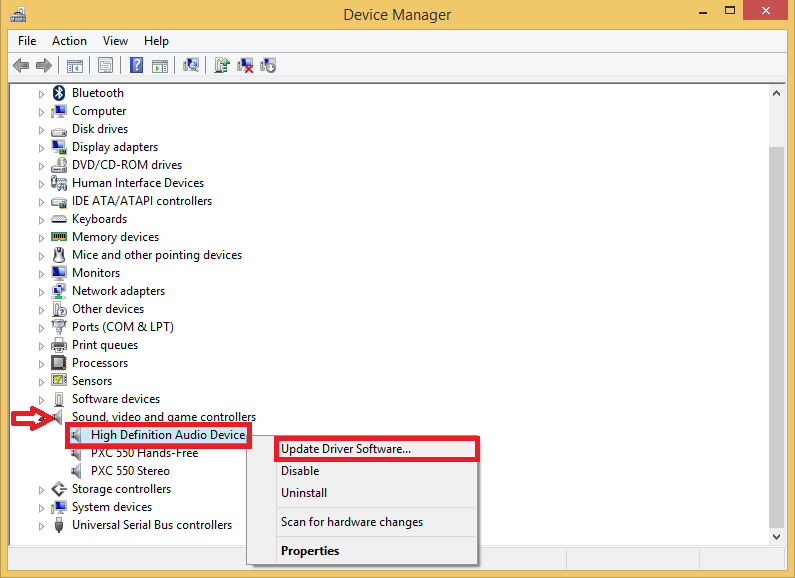Click the Update Driver Software toolbar icon

tap(222, 65)
